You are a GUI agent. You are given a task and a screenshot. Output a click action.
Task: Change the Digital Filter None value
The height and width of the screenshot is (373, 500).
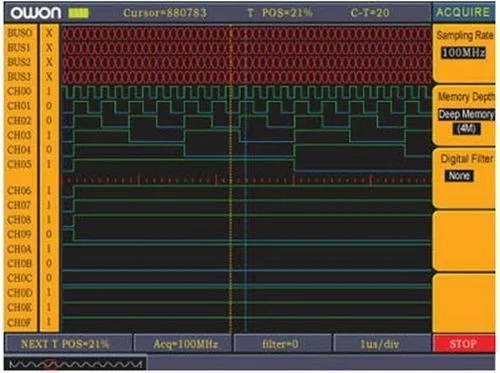pyautogui.click(x=459, y=176)
